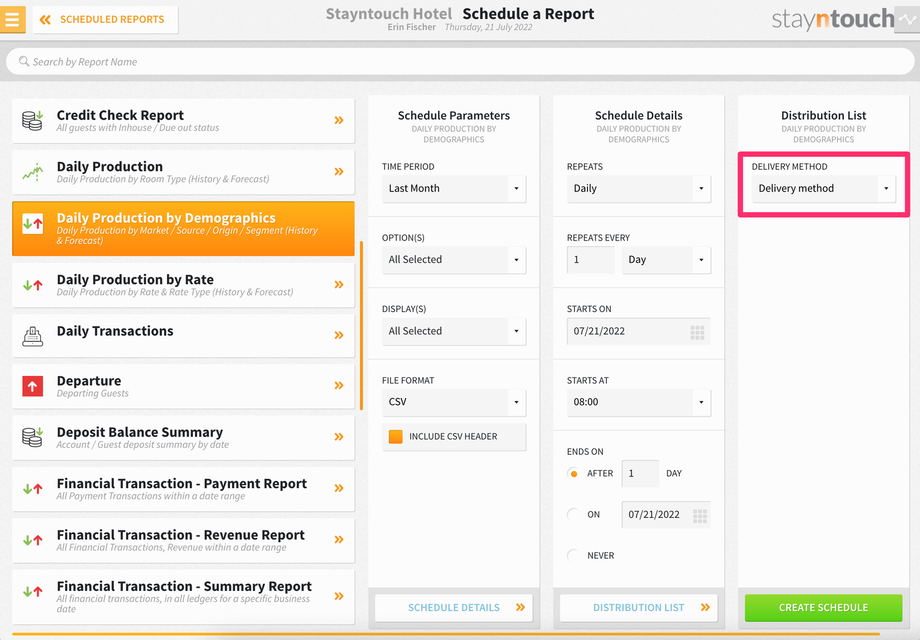Screen dimensions: 920x640
Task: Open the Starts On calendar icon
Action: pos(697,333)
